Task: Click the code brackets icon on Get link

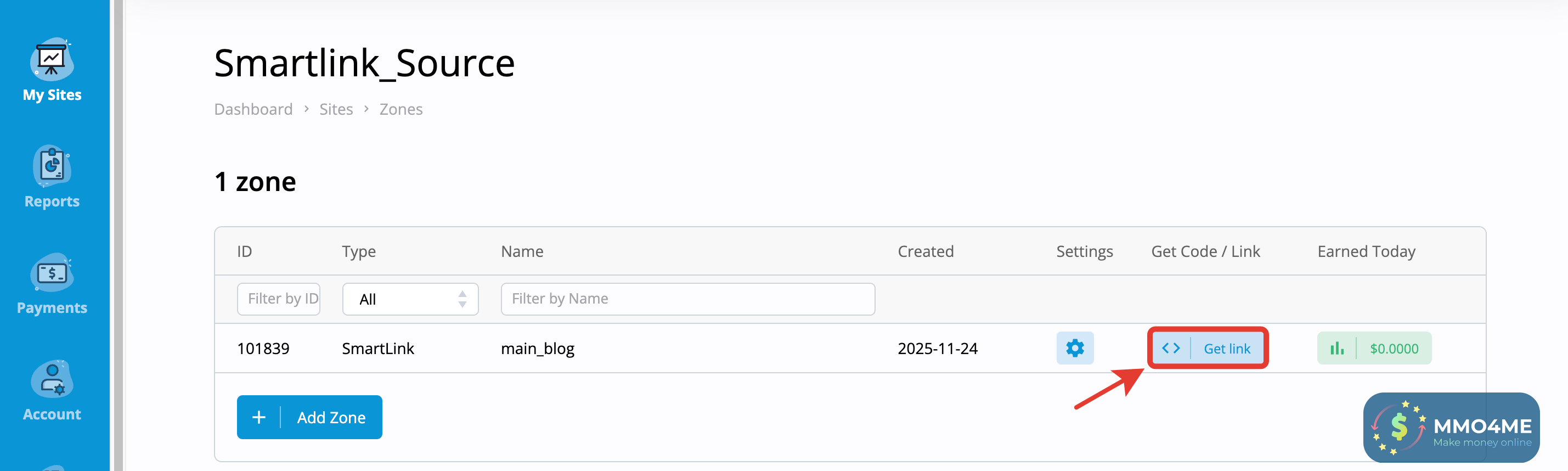Action: [1171, 348]
